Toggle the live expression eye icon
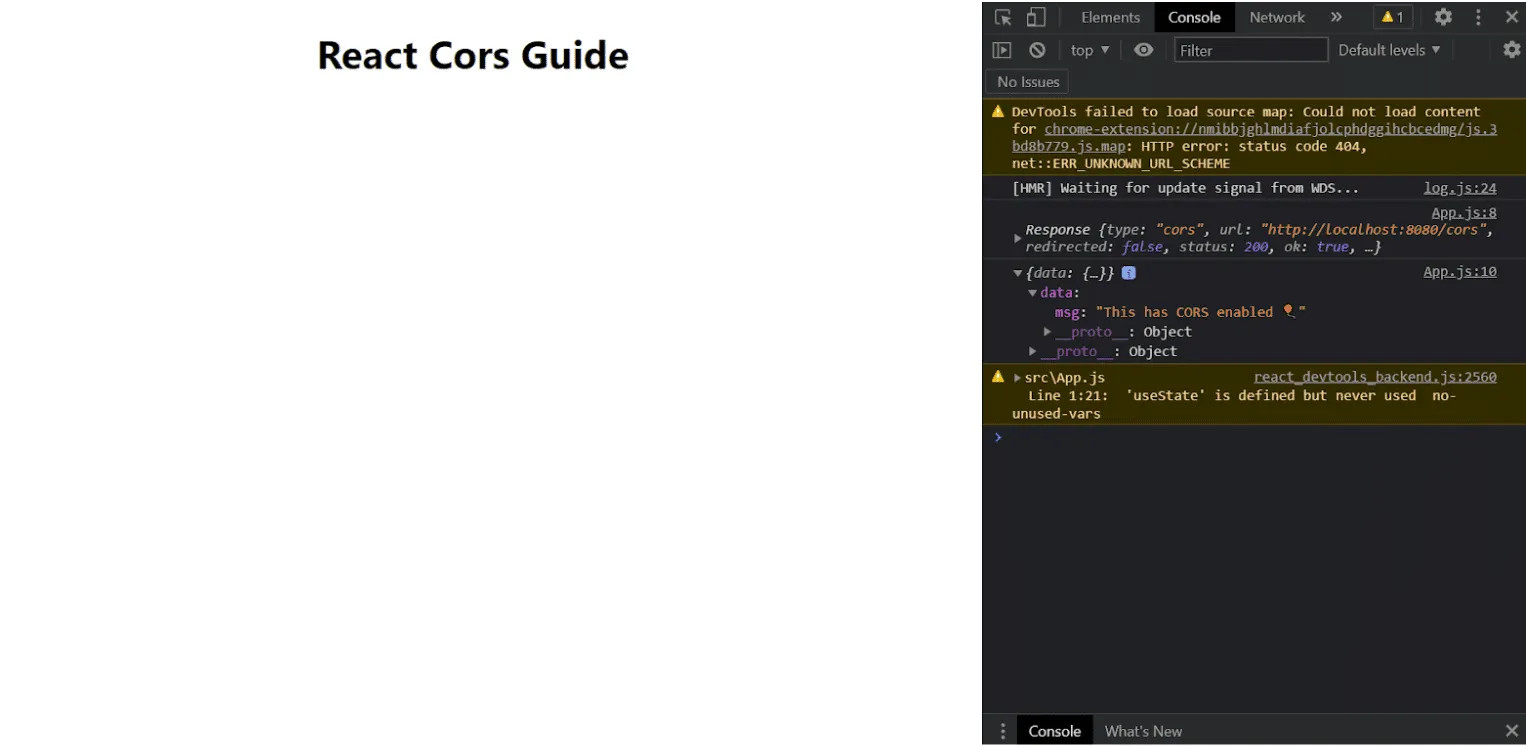Screen dimensions: 1526x746 (x=1144, y=50)
